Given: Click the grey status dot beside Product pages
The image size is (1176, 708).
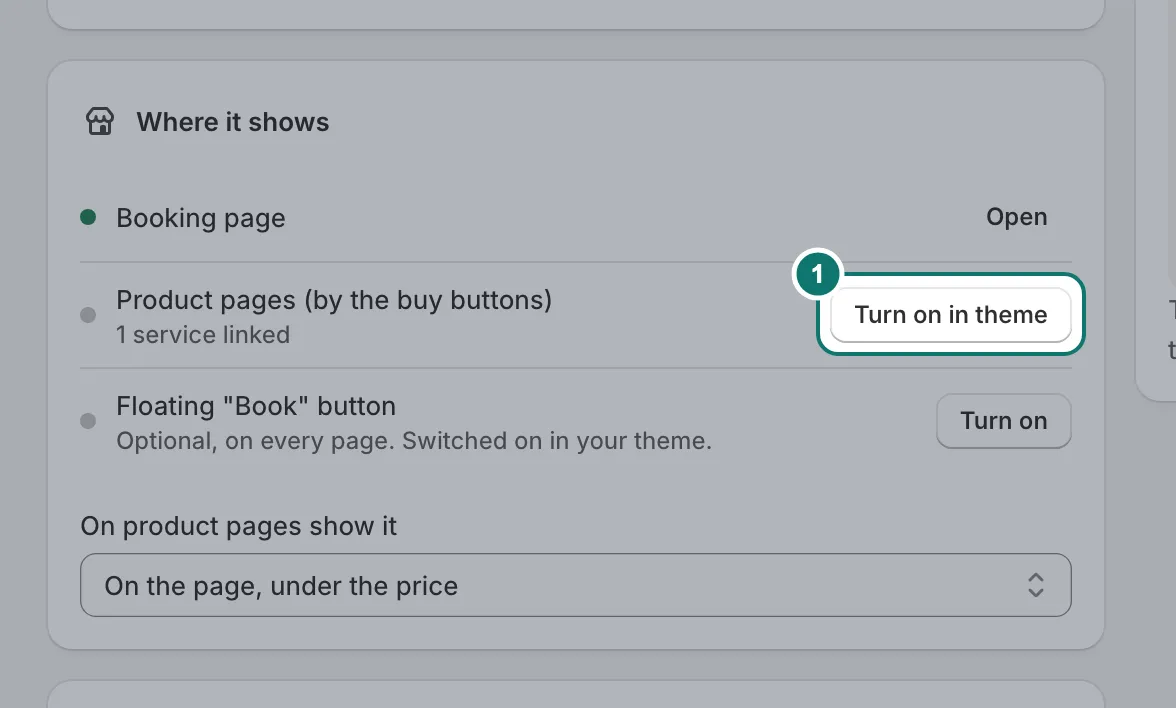Looking at the screenshot, I should click(88, 315).
